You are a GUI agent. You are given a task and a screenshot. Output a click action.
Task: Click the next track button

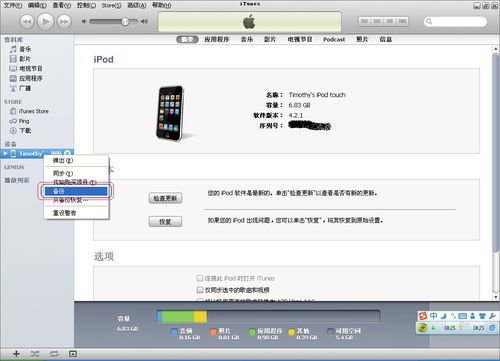click(x=64, y=22)
